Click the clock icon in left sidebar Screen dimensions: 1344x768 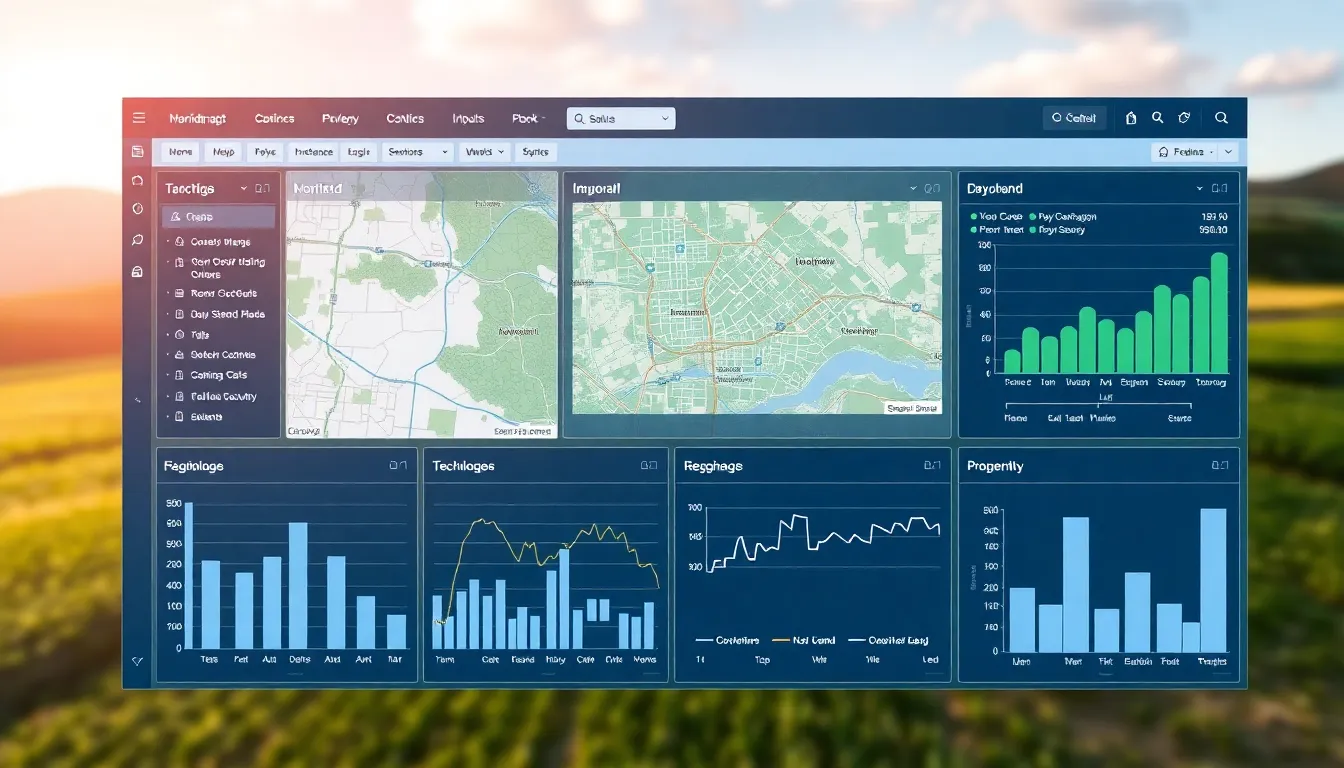(x=138, y=209)
